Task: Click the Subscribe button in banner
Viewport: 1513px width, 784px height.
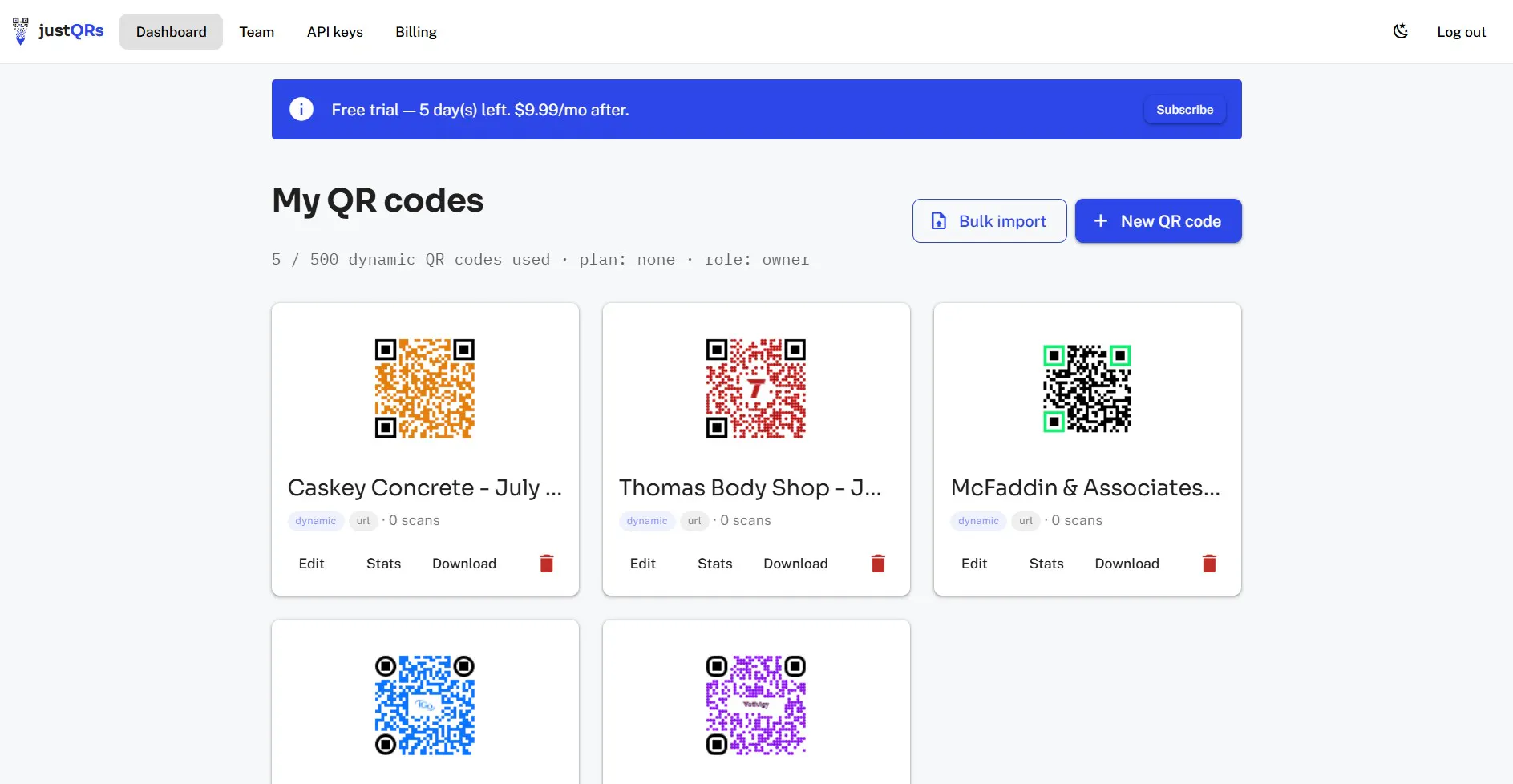Action: point(1184,109)
